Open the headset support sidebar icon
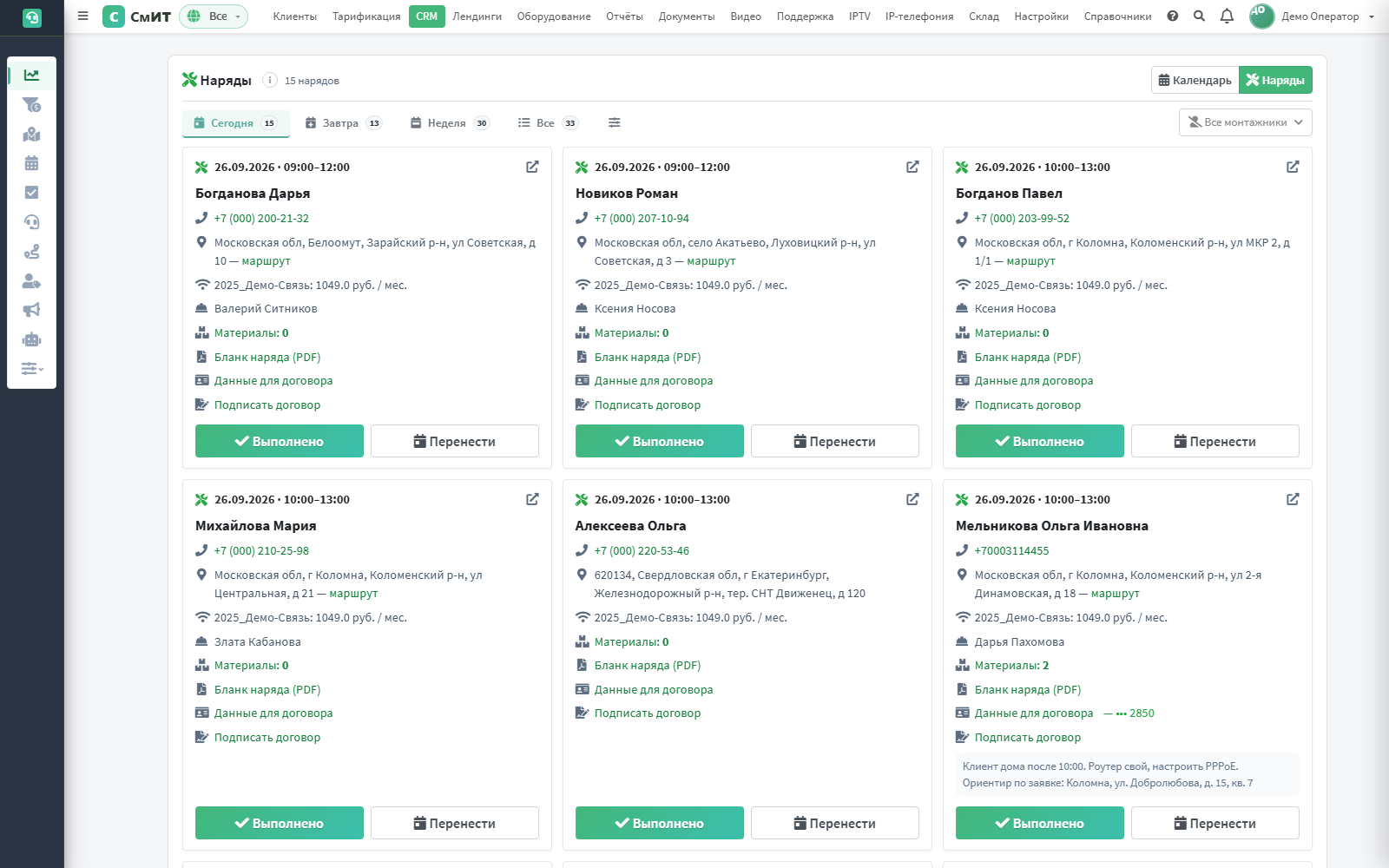The height and width of the screenshot is (868, 1389). [31, 222]
